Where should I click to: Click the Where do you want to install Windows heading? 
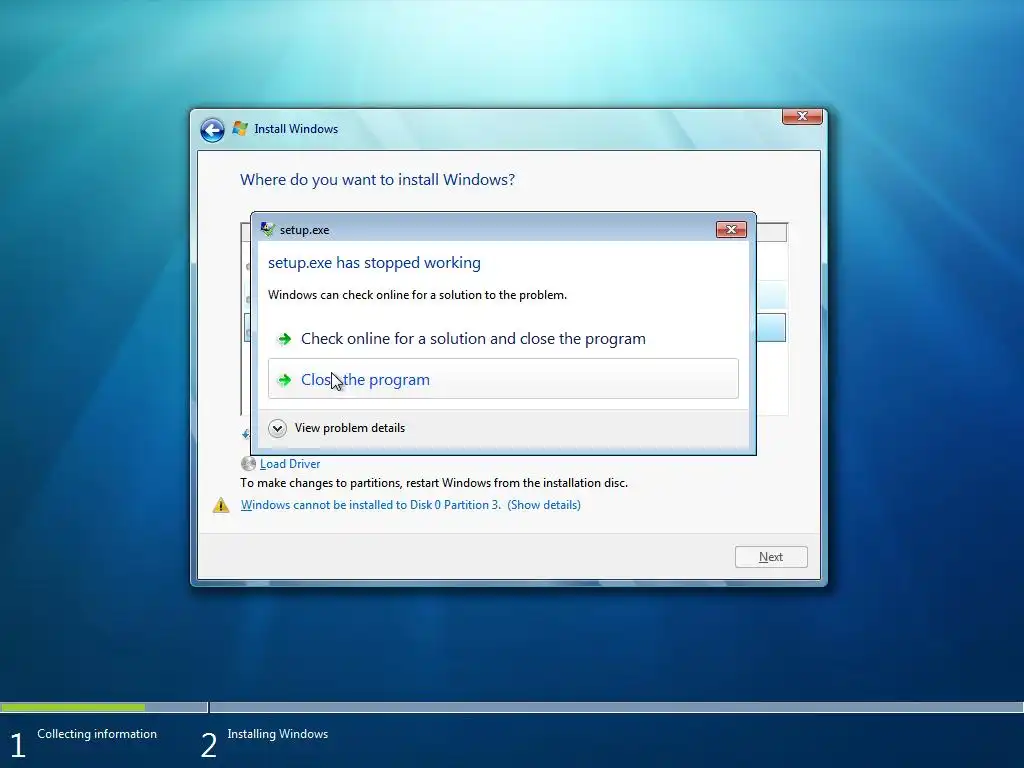click(x=377, y=180)
